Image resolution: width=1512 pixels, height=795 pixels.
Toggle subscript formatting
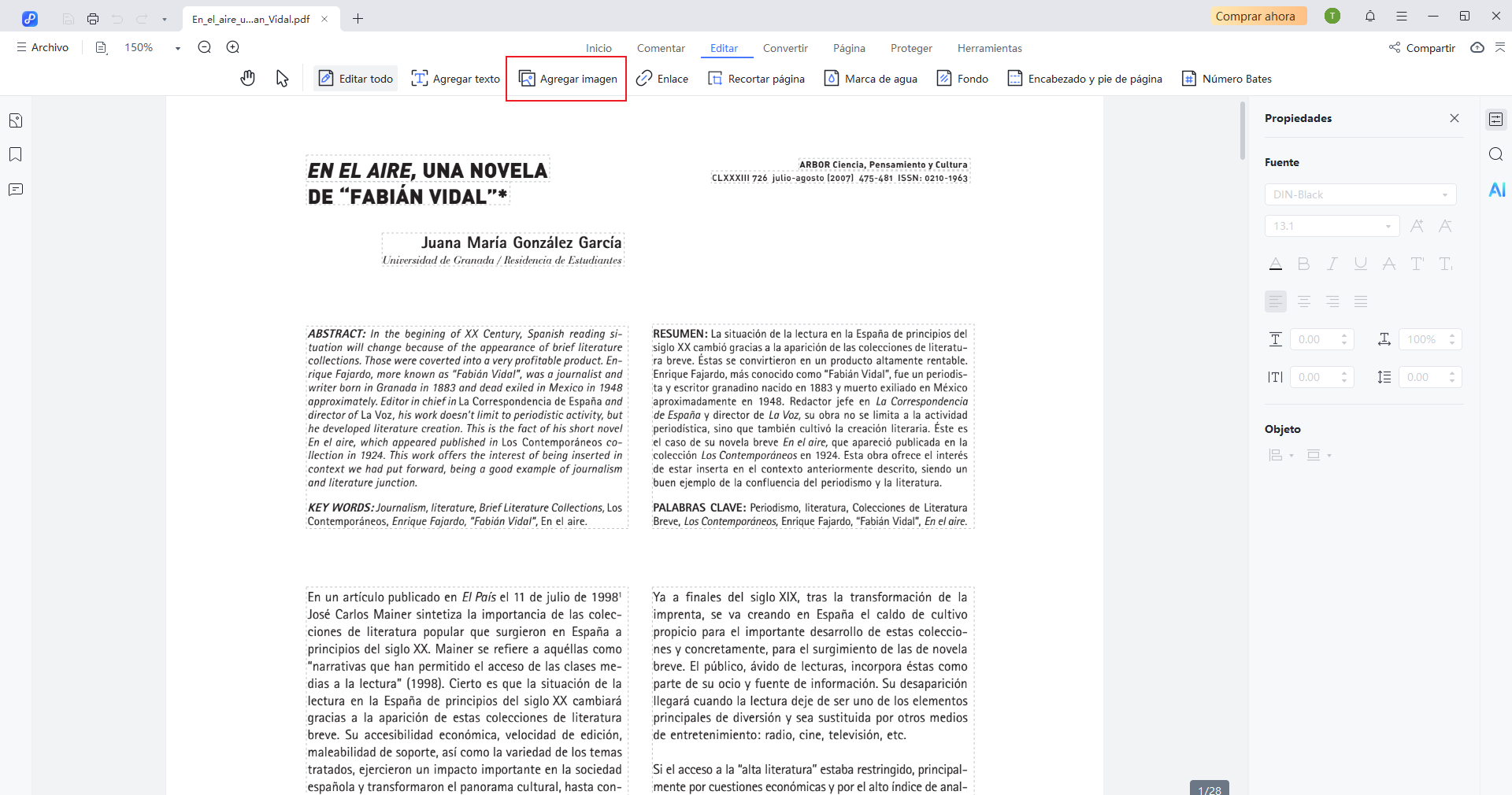pyautogui.click(x=1446, y=264)
